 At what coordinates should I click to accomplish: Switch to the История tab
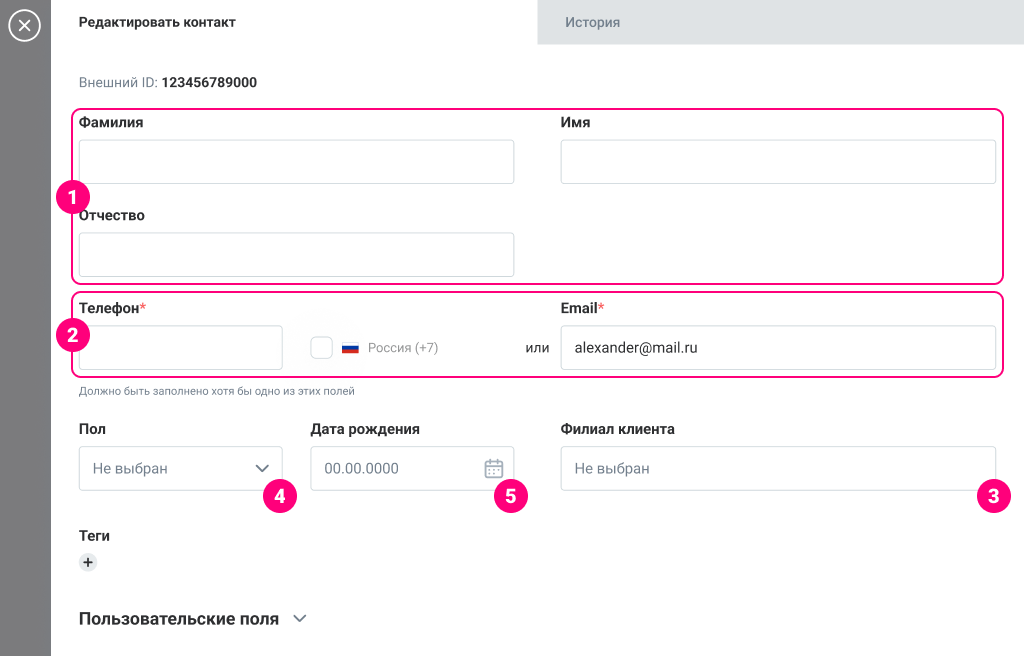click(592, 22)
